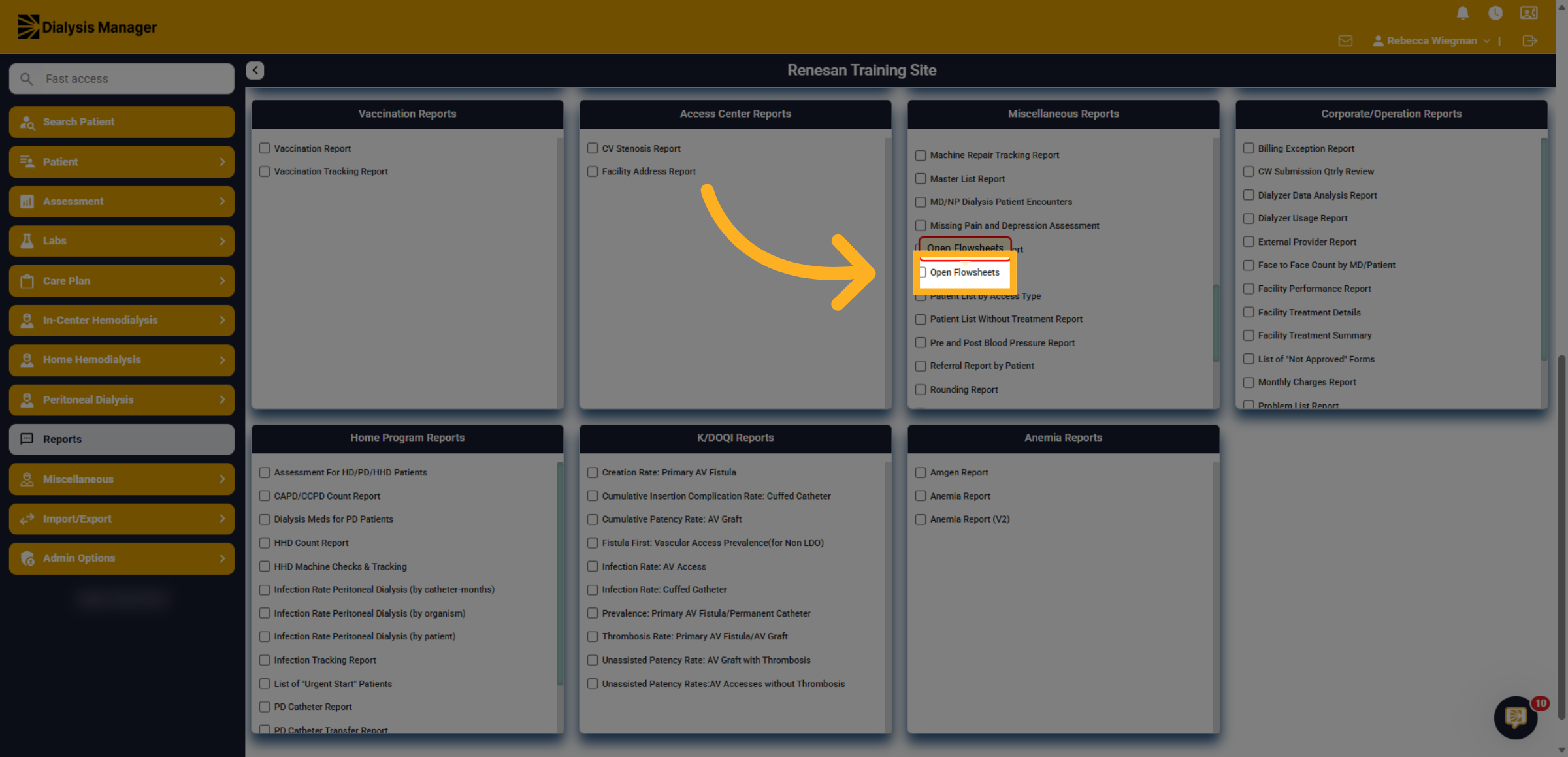The image size is (1568, 757).
Task: Click the Anemia Report (V2) label
Action: click(970, 519)
